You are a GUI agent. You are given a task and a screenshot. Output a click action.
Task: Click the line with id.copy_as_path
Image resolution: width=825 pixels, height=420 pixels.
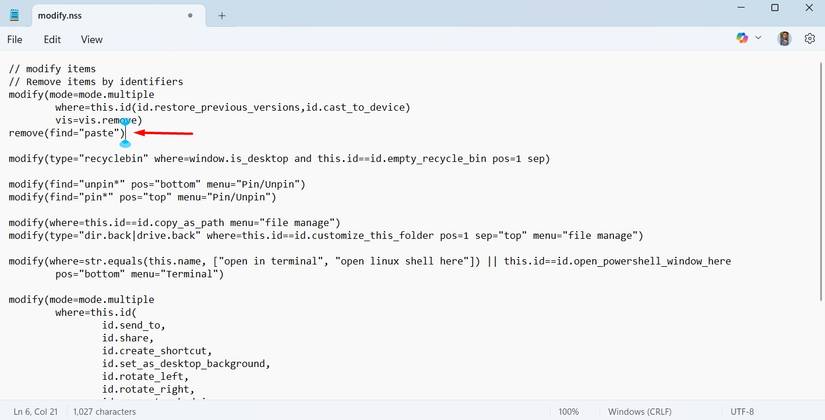(175, 223)
